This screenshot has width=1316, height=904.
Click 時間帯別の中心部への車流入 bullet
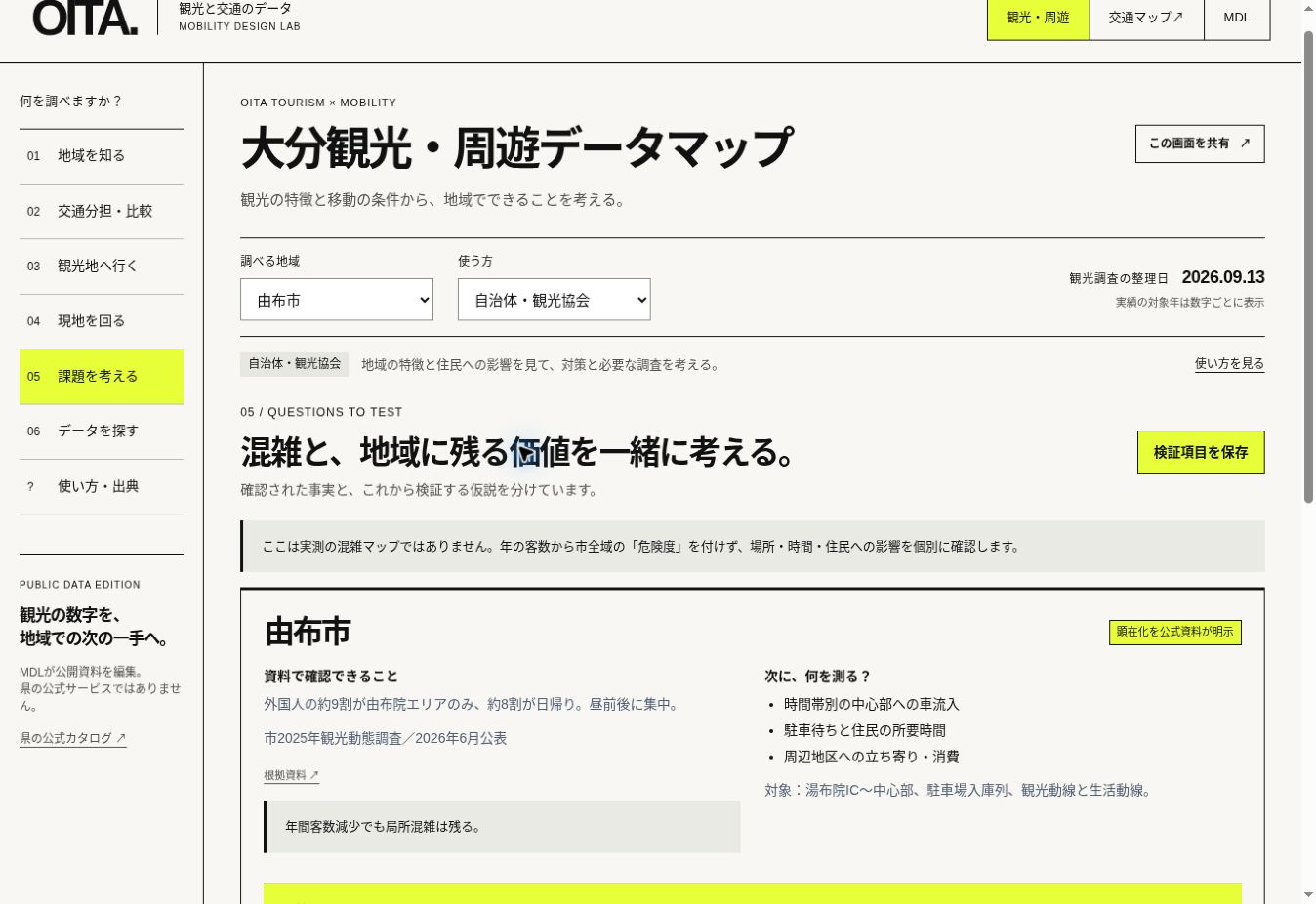872,704
